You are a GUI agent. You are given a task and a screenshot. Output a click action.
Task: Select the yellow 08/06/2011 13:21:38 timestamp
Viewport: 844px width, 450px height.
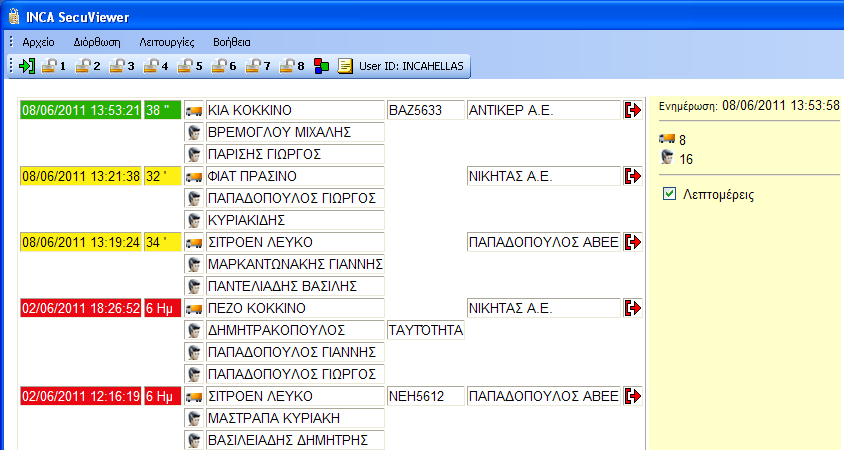[x=81, y=176]
